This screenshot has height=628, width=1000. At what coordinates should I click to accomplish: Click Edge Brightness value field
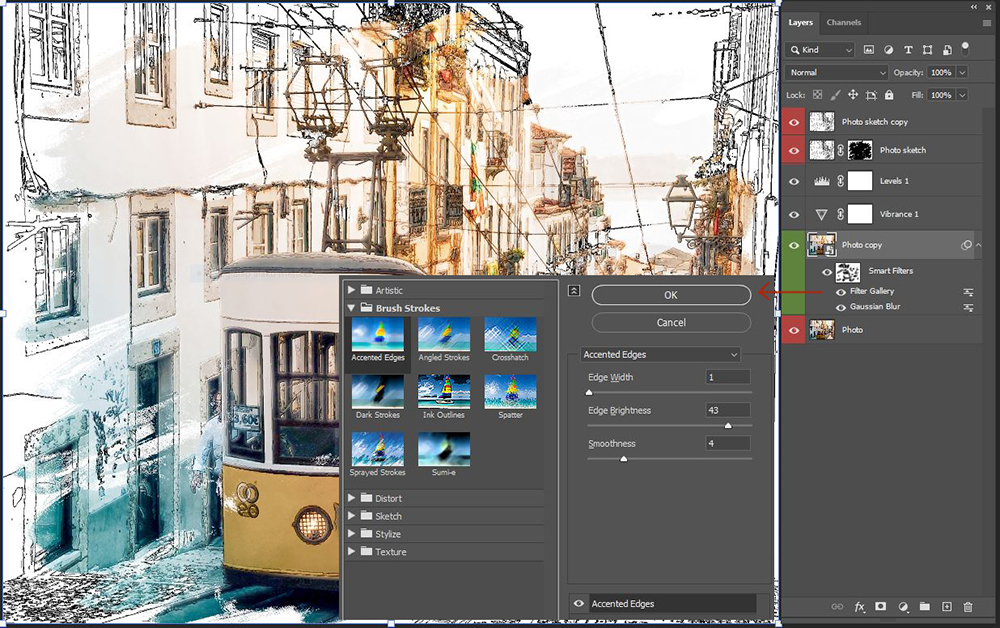[728, 411]
